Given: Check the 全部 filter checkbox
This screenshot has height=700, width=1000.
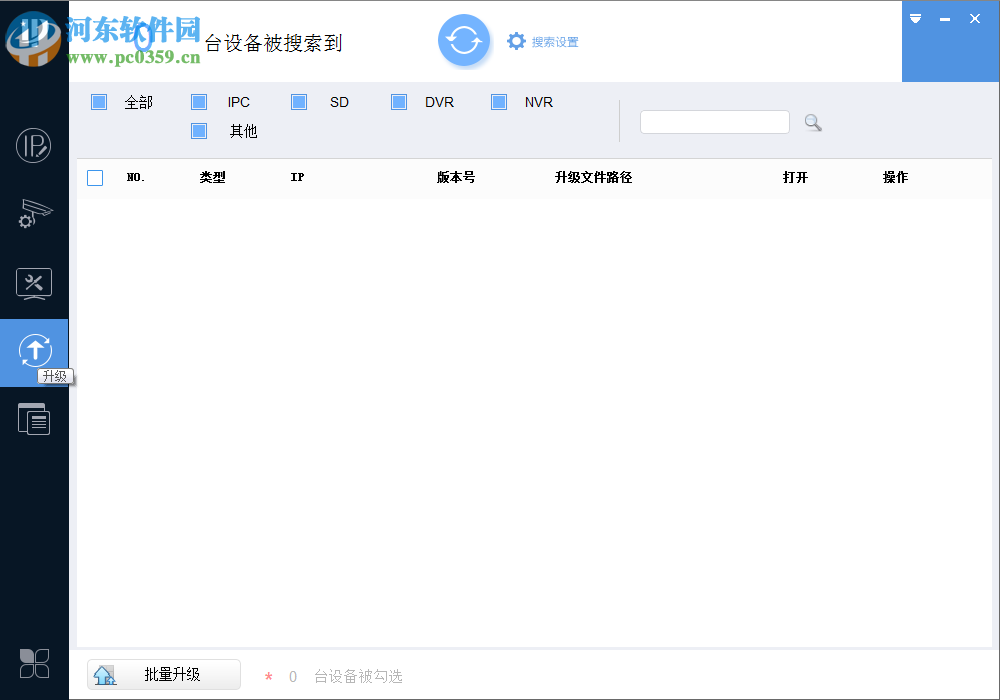Looking at the screenshot, I should [x=98, y=101].
